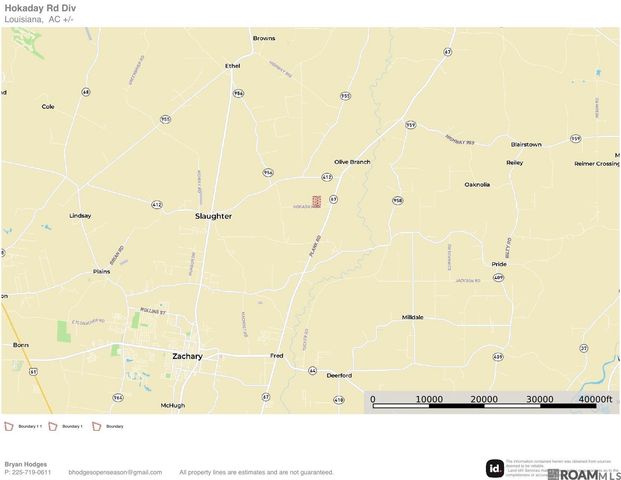Click the McHugh place label
Image resolution: width=621 pixels, height=480 pixels.
[x=173, y=405]
